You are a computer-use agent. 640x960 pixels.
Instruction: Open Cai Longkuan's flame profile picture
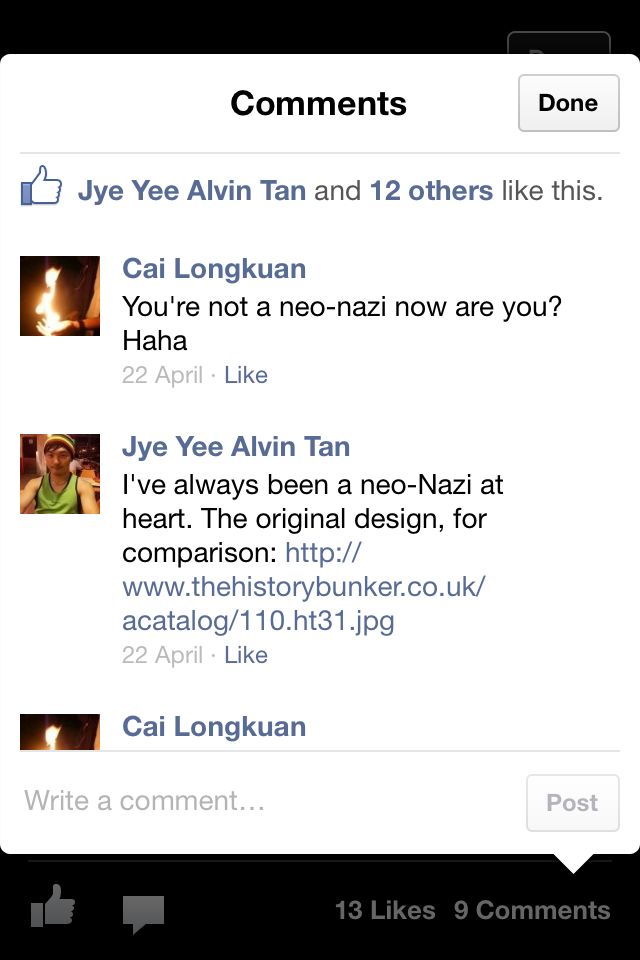pyautogui.click(x=60, y=296)
